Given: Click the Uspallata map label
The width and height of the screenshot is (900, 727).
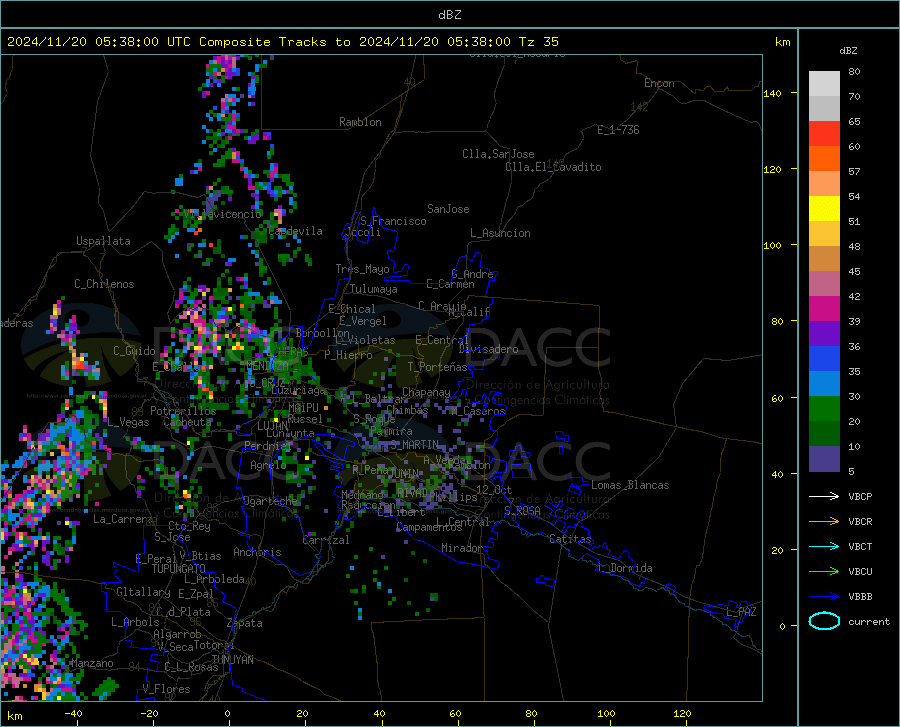Looking at the screenshot, I should [103, 242].
